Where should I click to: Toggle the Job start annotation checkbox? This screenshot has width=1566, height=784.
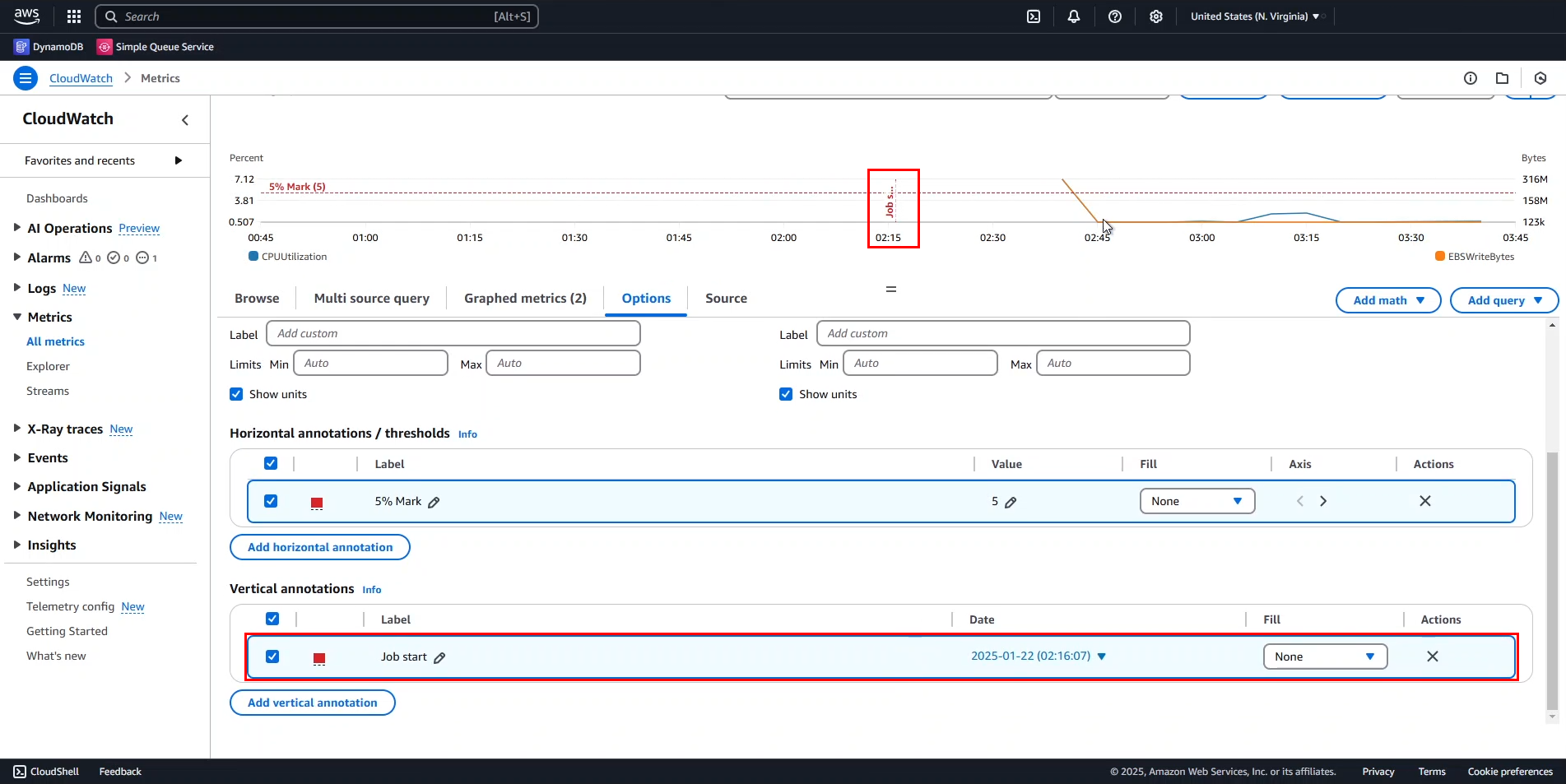[272, 656]
